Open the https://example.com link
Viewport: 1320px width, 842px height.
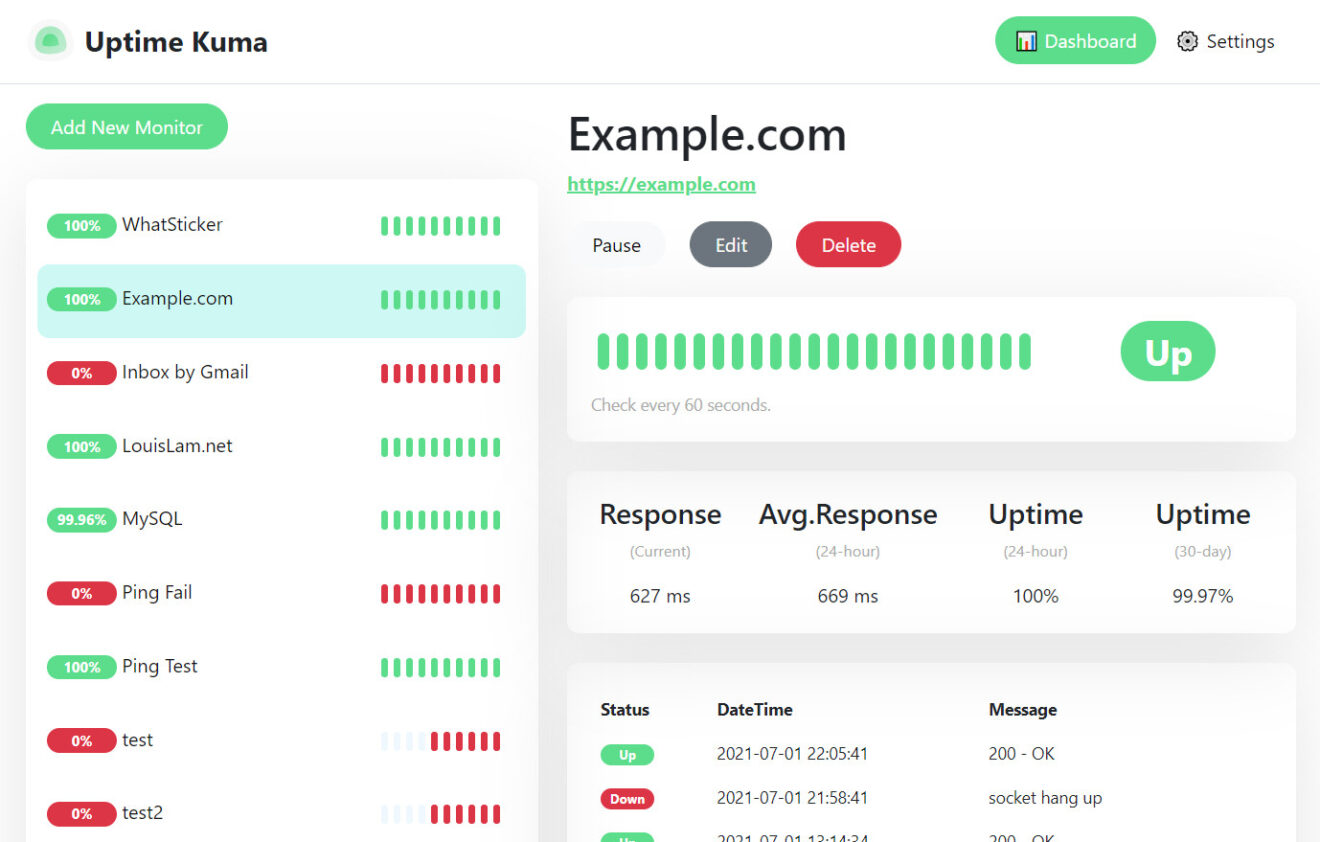pos(661,184)
